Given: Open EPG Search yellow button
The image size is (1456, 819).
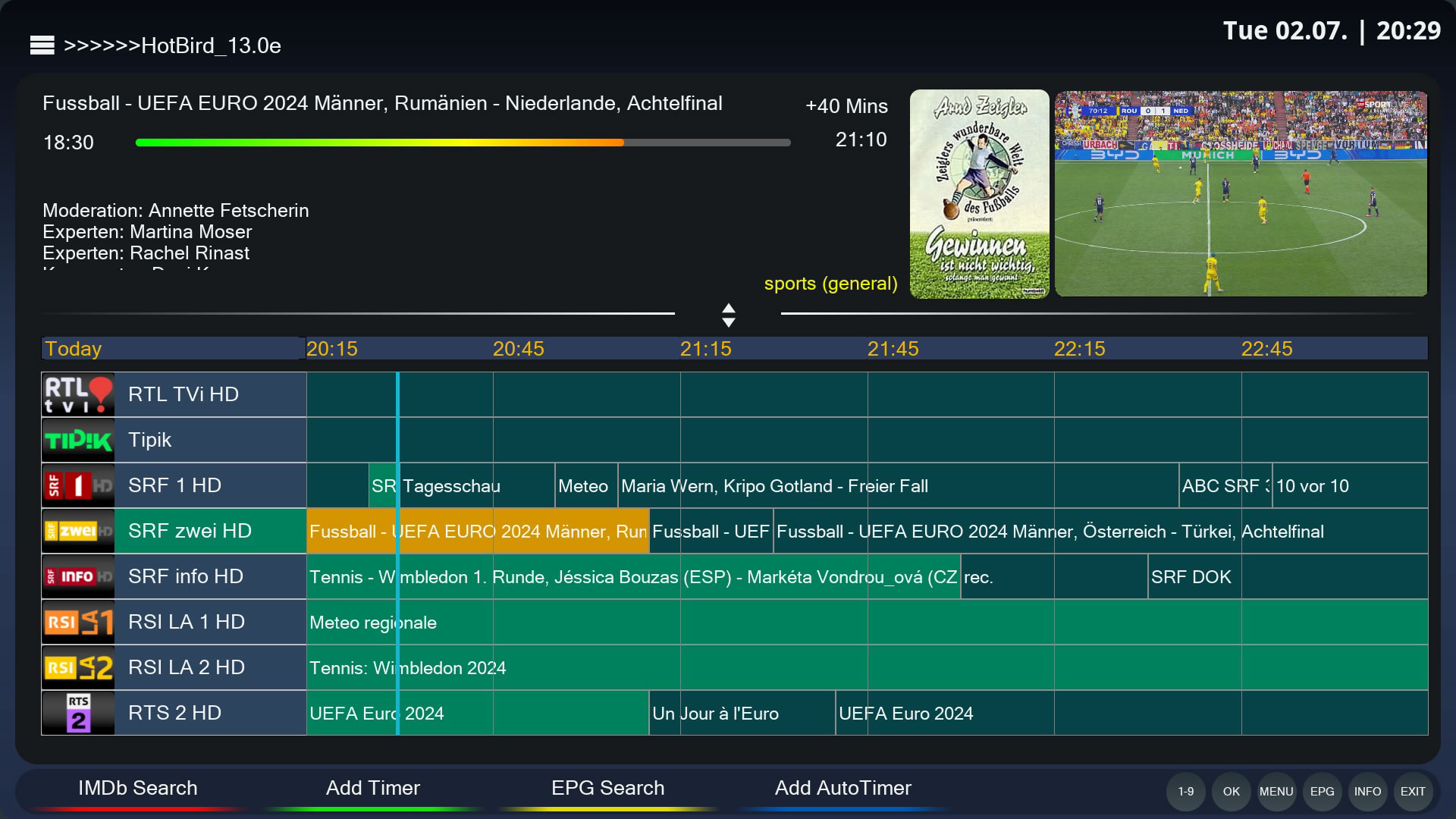Looking at the screenshot, I should coord(607,788).
